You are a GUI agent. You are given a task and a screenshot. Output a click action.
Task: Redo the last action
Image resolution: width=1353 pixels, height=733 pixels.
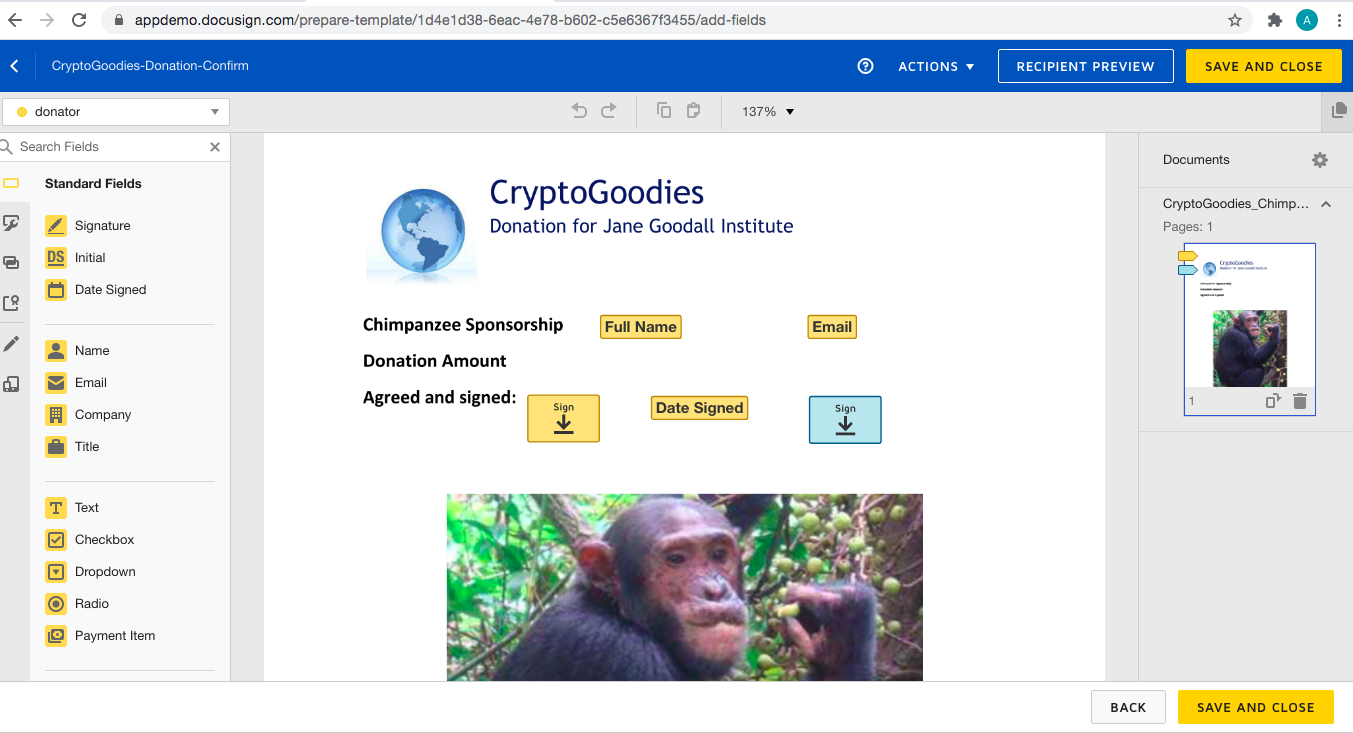[x=609, y=111]
